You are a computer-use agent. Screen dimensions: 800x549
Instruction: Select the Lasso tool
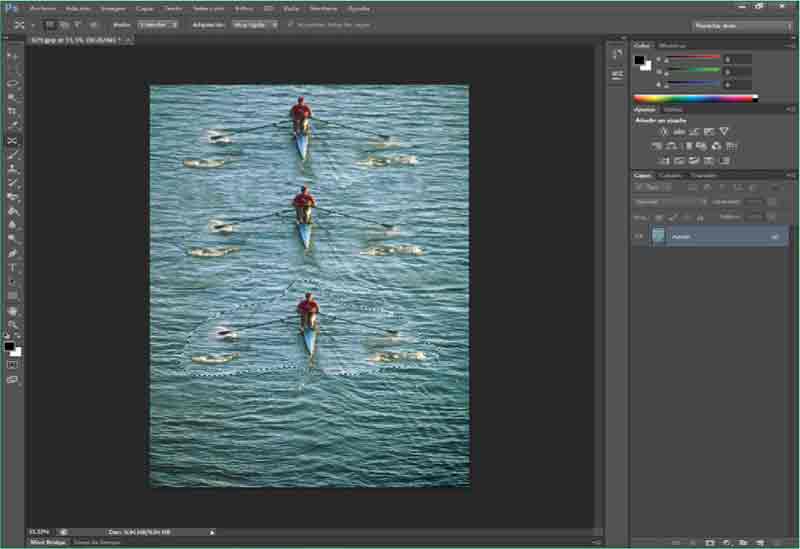pyautogui.click(x=13, y=84)
